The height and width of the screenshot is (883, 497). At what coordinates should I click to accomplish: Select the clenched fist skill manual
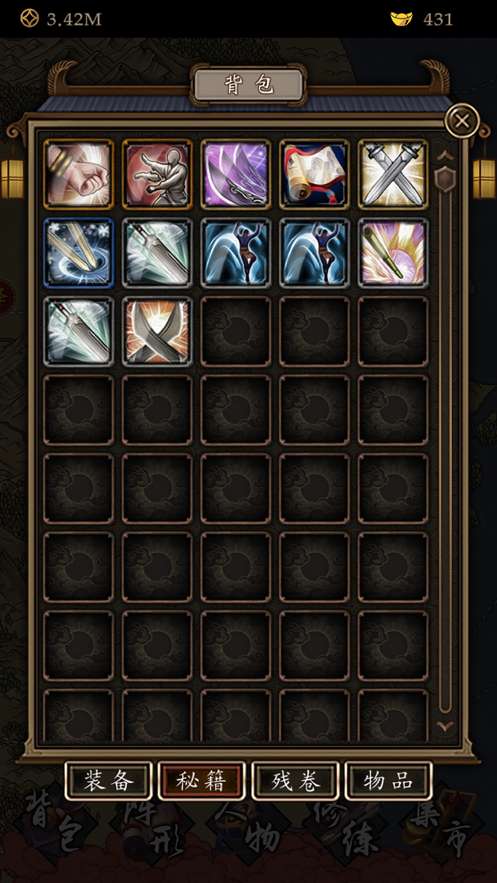pos(78,175)
